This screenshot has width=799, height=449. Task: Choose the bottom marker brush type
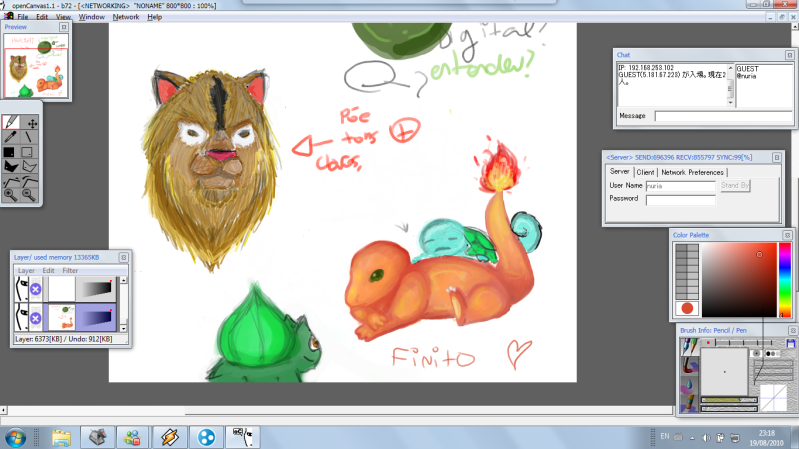(689, 403)
